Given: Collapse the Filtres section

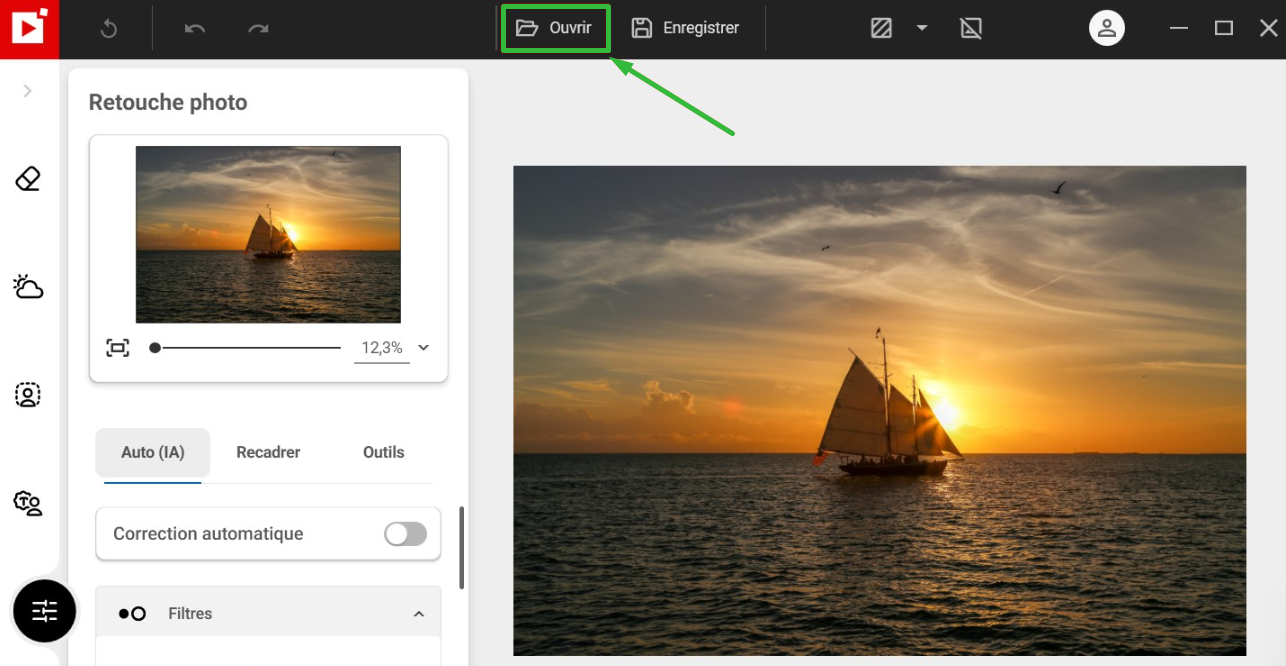Looking at the screenshot, I should (x=419, y=614).
